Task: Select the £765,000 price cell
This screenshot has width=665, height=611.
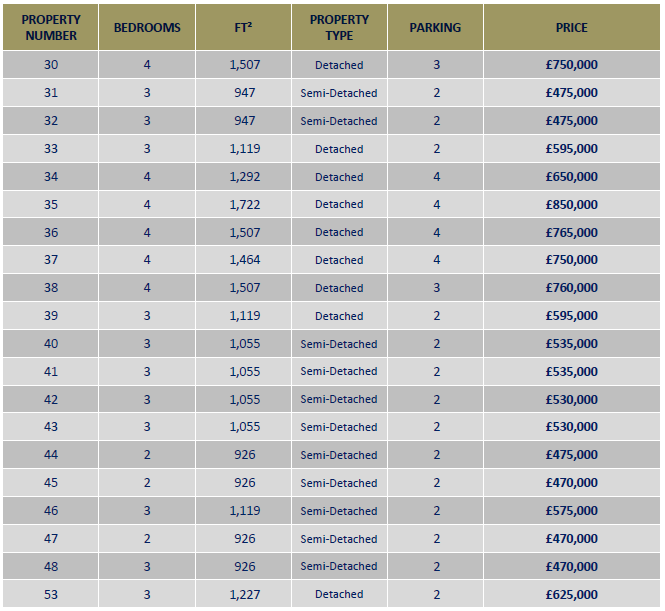Action: click(x=572, y=233)
